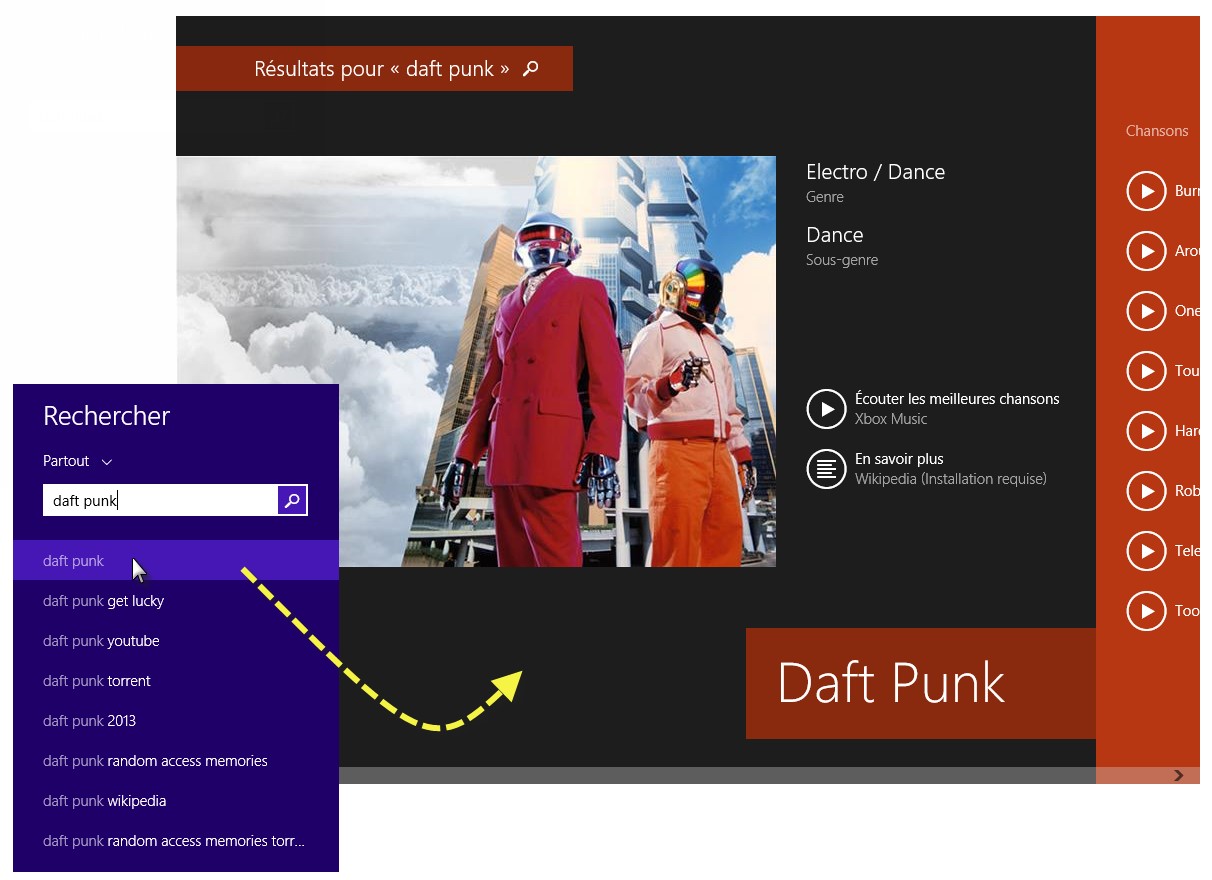Play the song starting with 'Har'
Screen dimensions: 1212x880
pos(1146,431)
